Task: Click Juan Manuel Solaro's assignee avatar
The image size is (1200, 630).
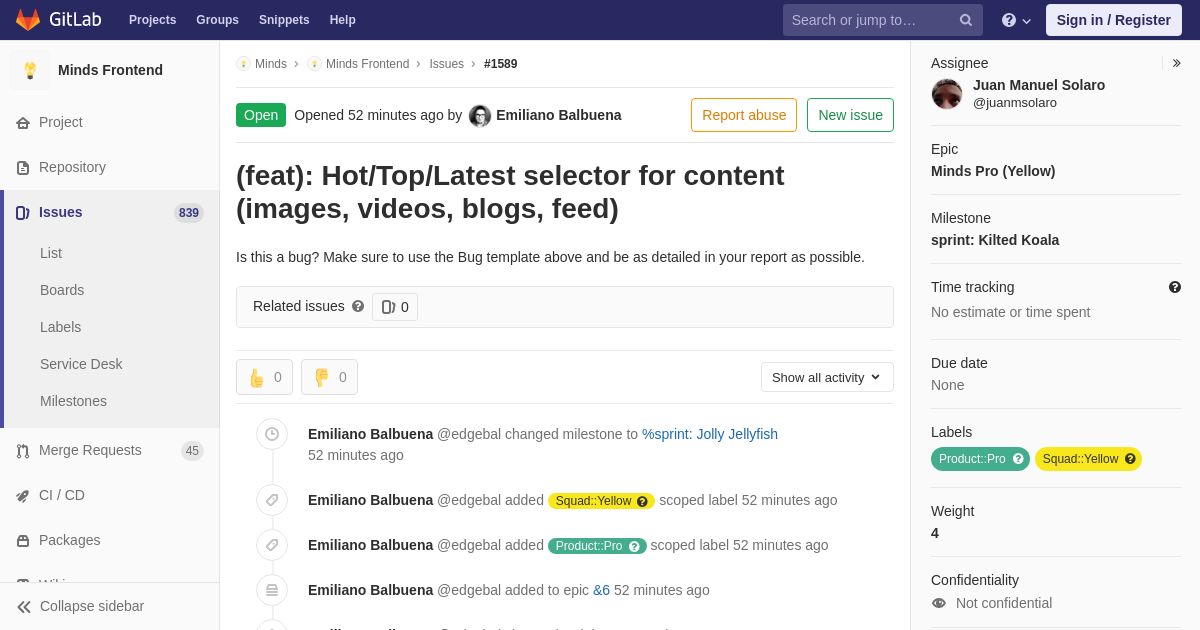Action: tap(947, 94)
